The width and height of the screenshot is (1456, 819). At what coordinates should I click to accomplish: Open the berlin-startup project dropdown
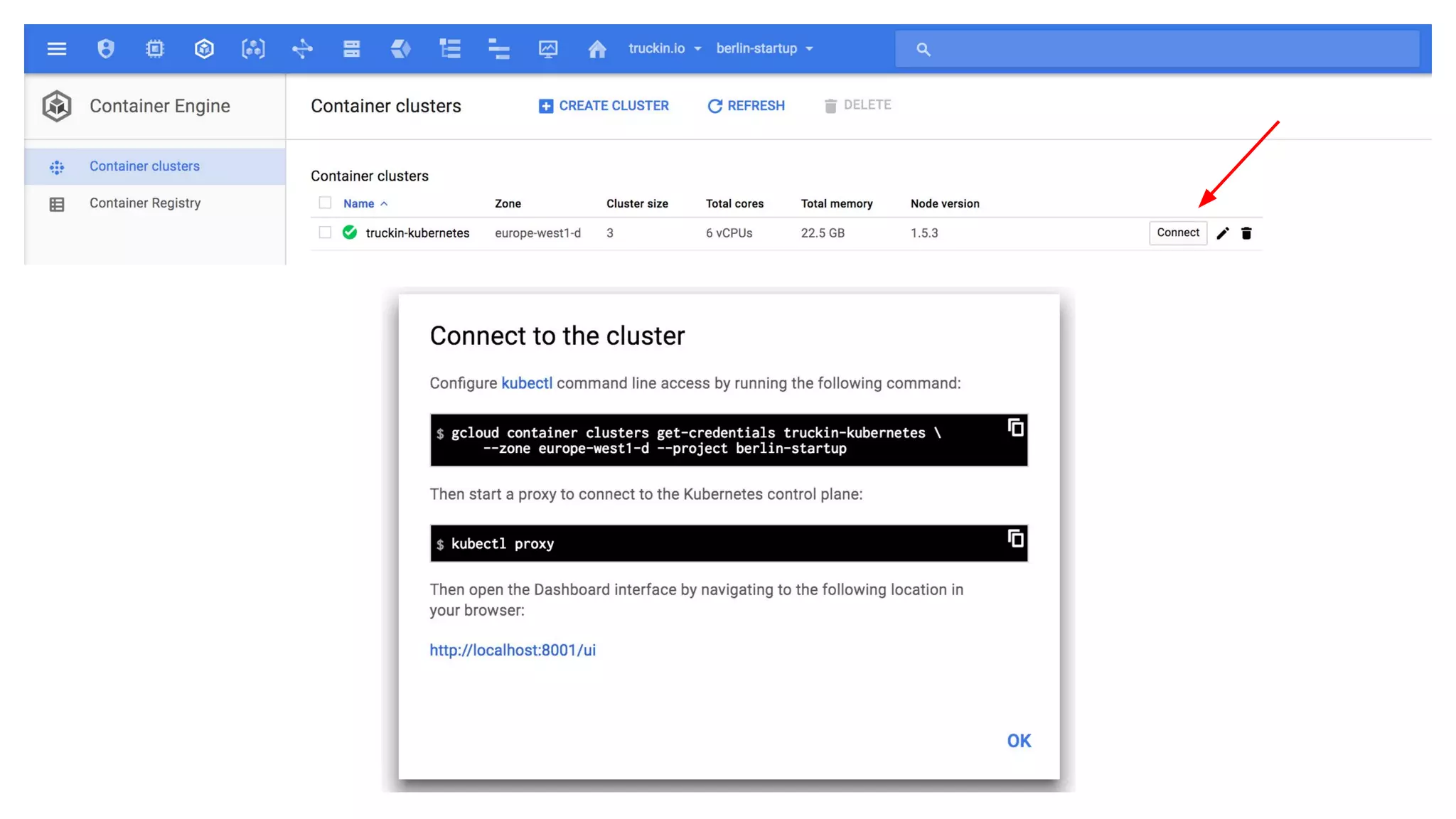[764, 48]
